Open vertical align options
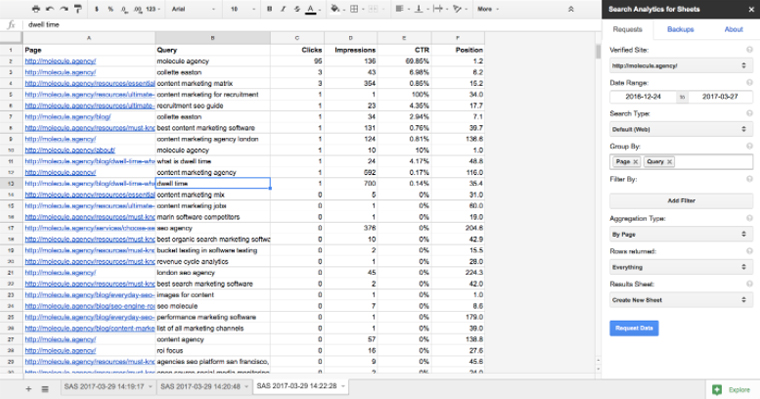The image size is (760, 399). pyautogui.click(x=420, y=9)
